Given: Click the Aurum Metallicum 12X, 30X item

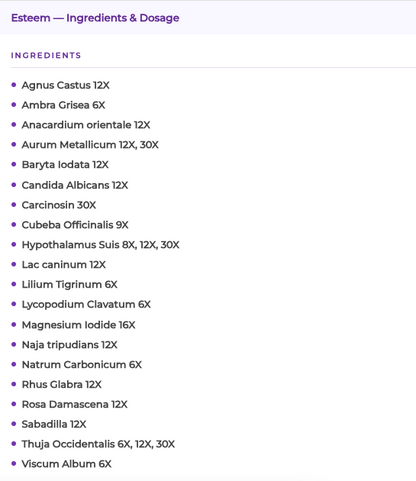Looking at the screenshot, I should point(90,145).
